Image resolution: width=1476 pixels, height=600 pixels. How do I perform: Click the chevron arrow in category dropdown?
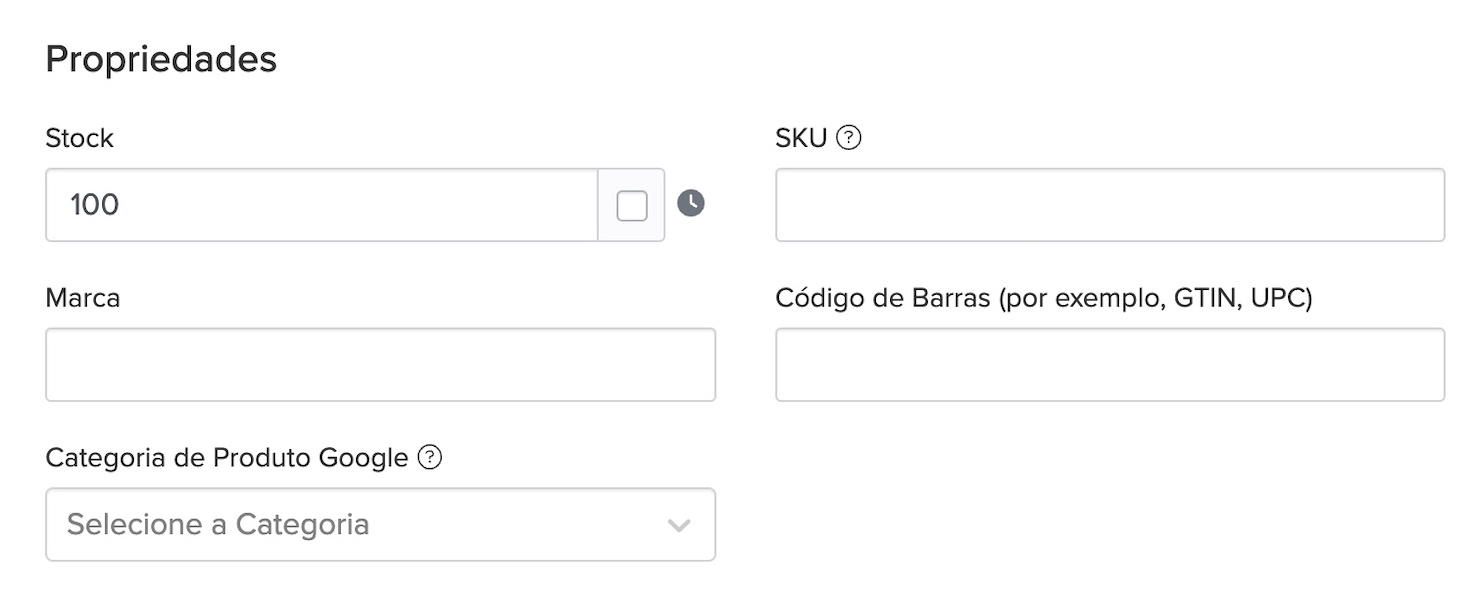click(679, 525)
